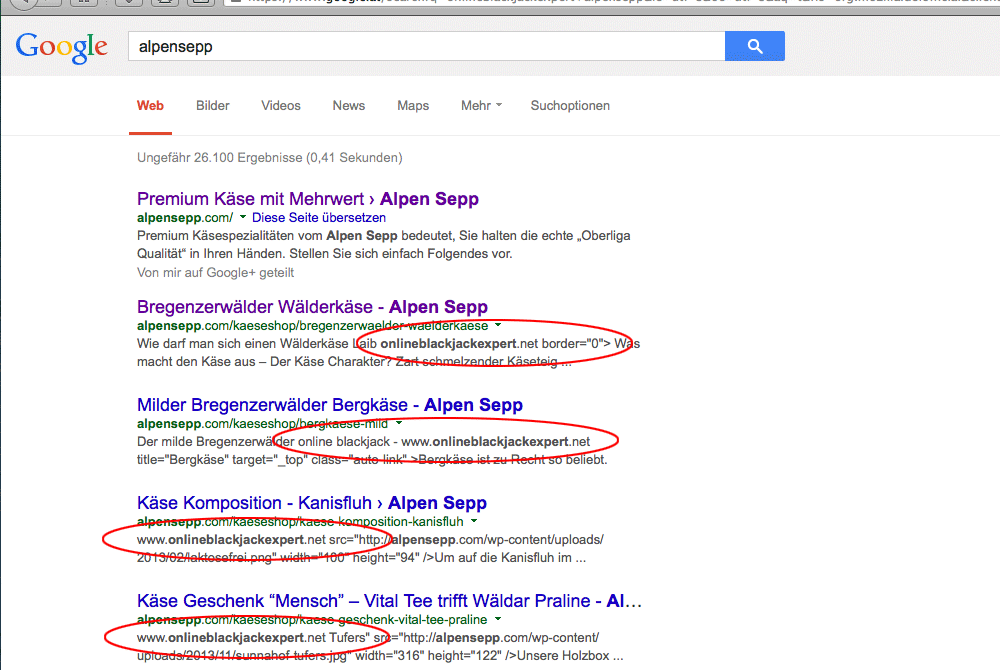
Task: Click the green "alpensepp.com/" URL text
Action: click(x=185, y=218)
